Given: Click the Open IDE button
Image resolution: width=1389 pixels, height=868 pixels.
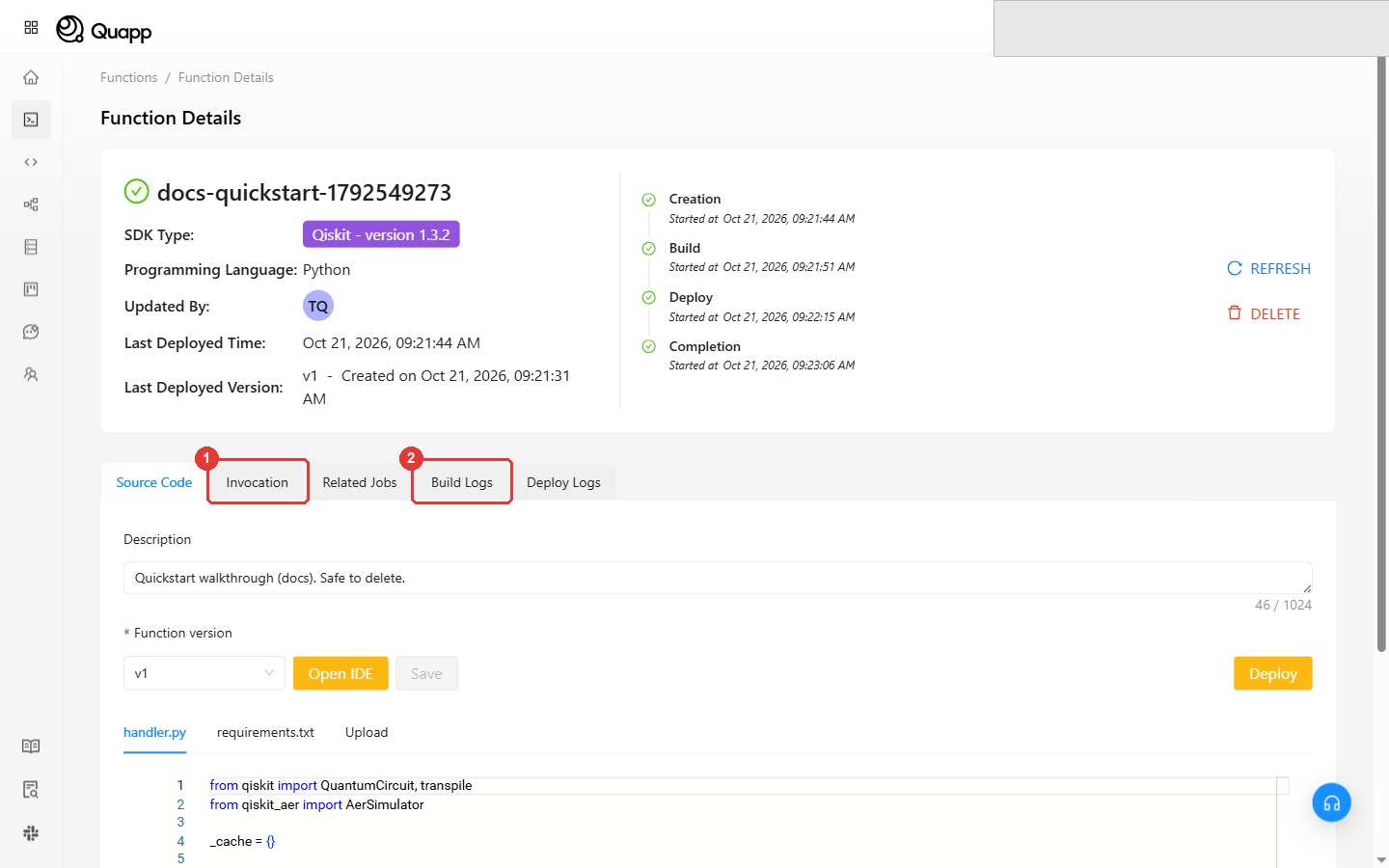Looking at the screenshot, I should (340, 673).
